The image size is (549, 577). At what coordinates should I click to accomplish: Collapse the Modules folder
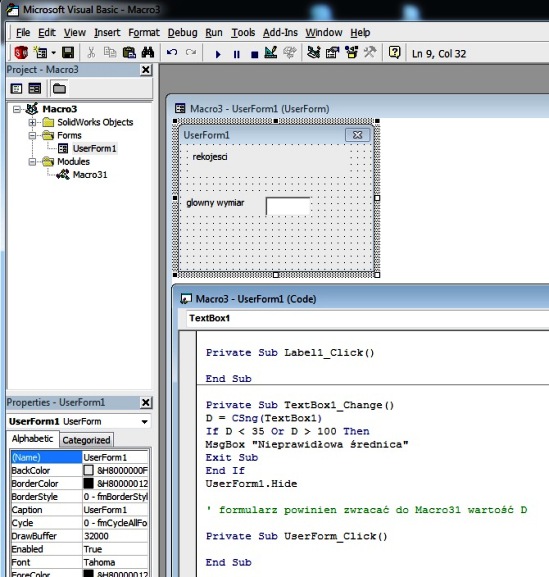(x=32, y=162)
